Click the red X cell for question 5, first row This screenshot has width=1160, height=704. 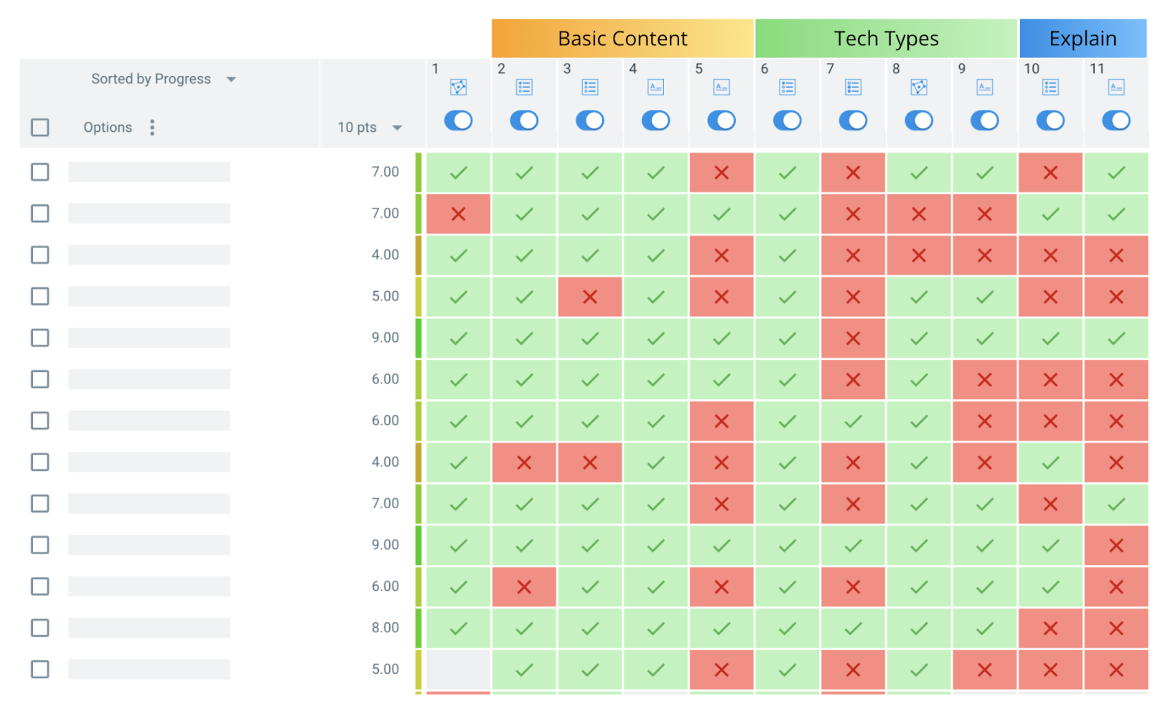721,171
